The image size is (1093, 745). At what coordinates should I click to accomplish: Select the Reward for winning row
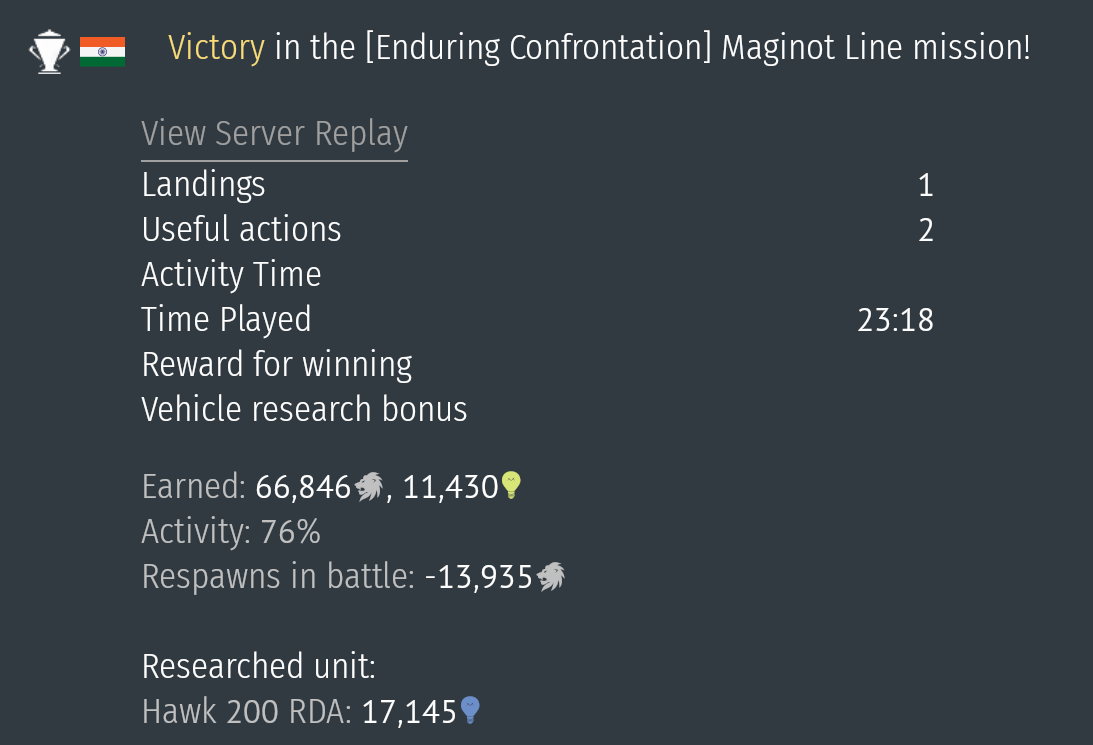(x=277, y=365)
